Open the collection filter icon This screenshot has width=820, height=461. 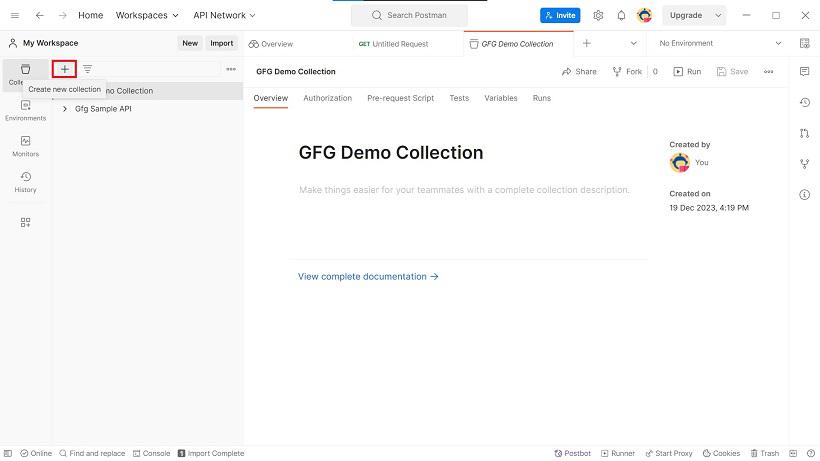pyautogui.click(x=87, y=69)
